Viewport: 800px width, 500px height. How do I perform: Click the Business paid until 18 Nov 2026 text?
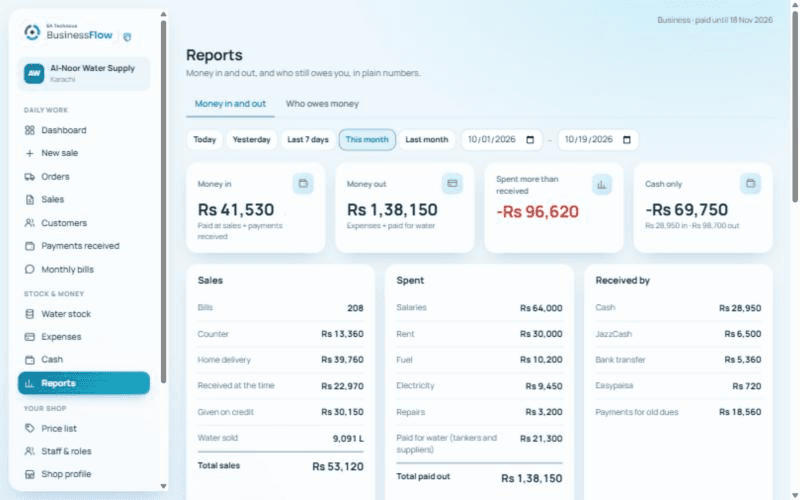point(715,20)
